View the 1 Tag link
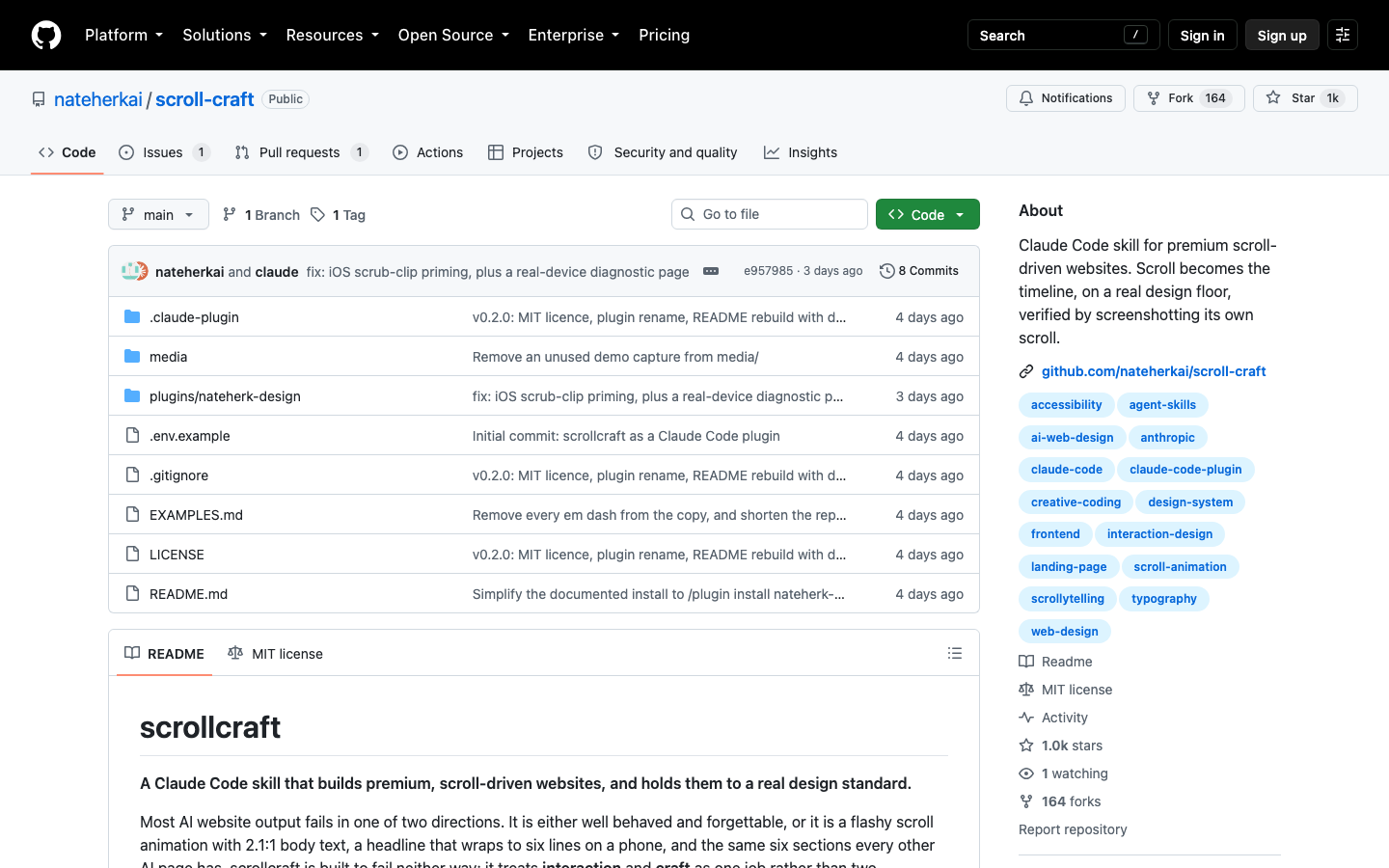 338,215
